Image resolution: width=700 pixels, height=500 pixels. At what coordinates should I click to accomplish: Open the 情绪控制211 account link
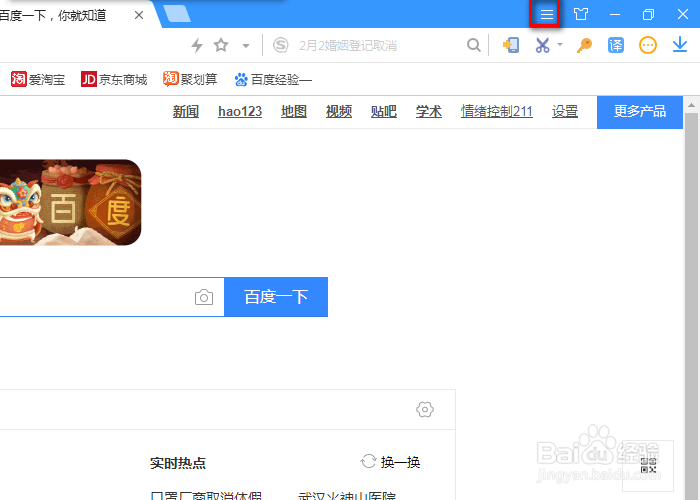[497, 111]
